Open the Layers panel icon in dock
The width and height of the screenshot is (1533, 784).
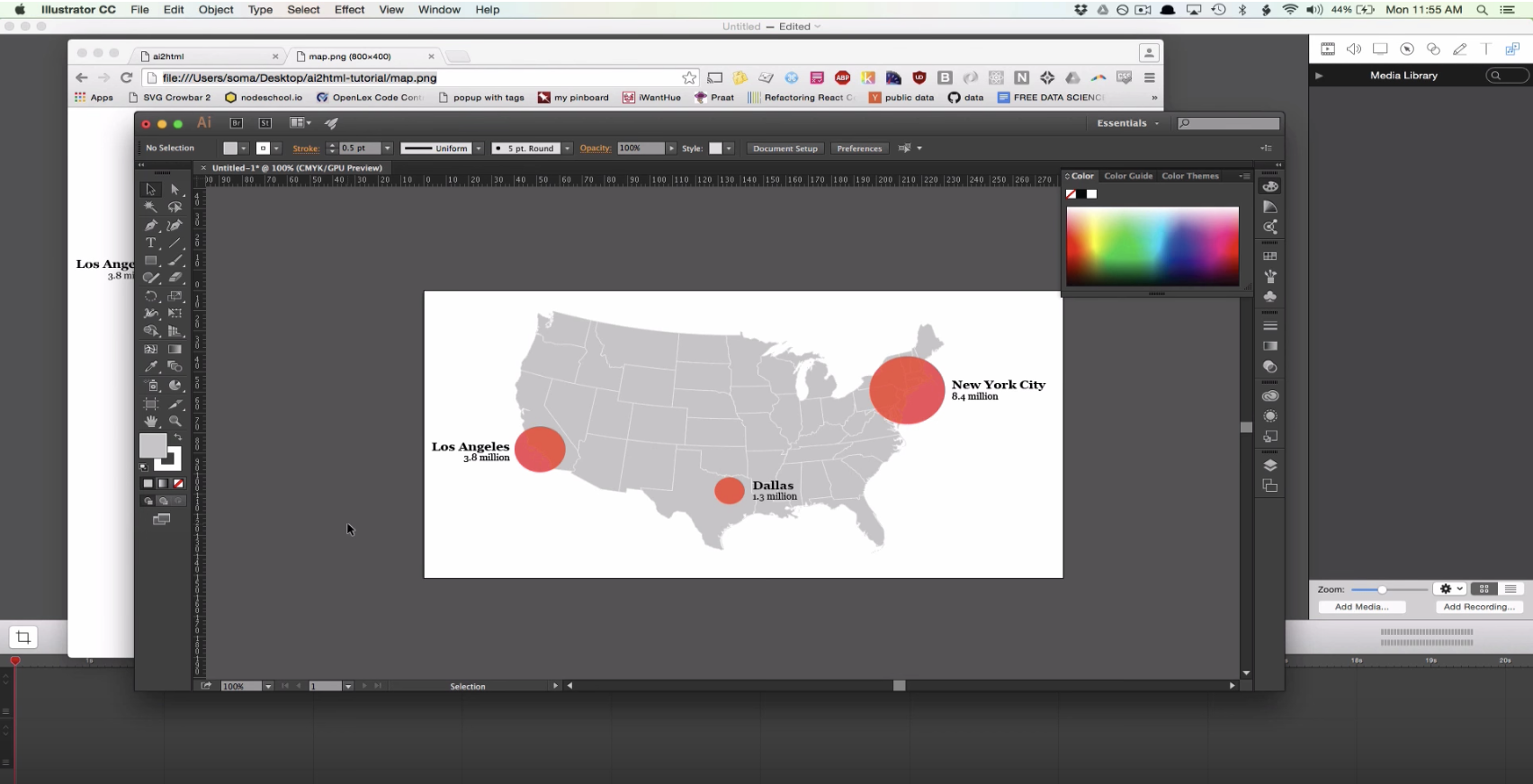pyautogui.click(x=1270, y=466)
